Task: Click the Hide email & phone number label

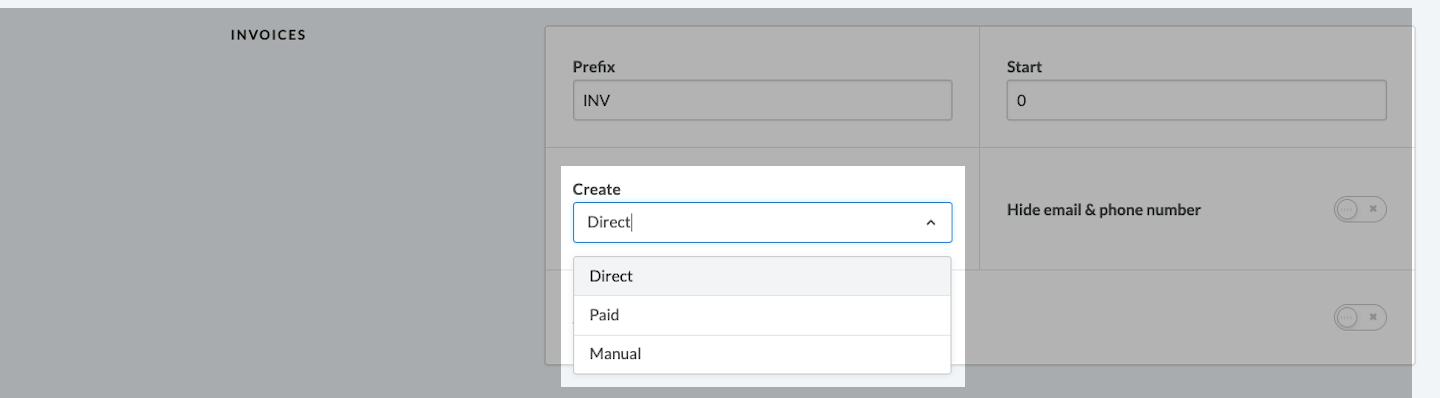Action: [x=1104, y=210]
